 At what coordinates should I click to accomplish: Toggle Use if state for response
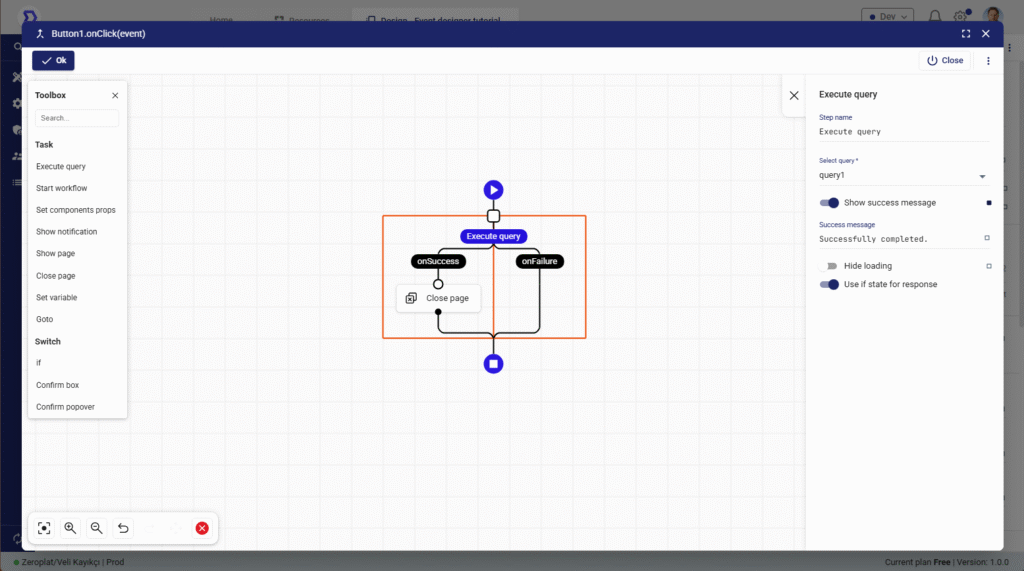pos(829,285)
